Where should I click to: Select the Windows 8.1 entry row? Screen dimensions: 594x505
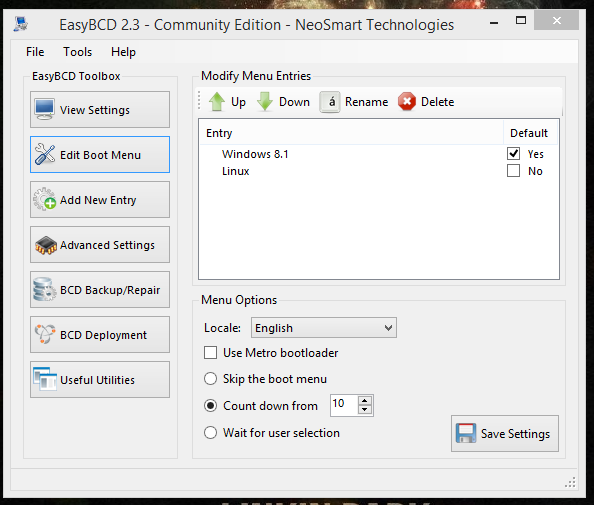pyautogui.click(x=379, y=154)
